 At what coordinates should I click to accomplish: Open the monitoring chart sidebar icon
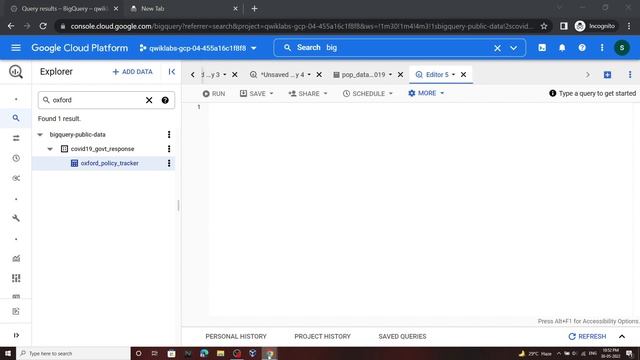[x=16, y=258]
